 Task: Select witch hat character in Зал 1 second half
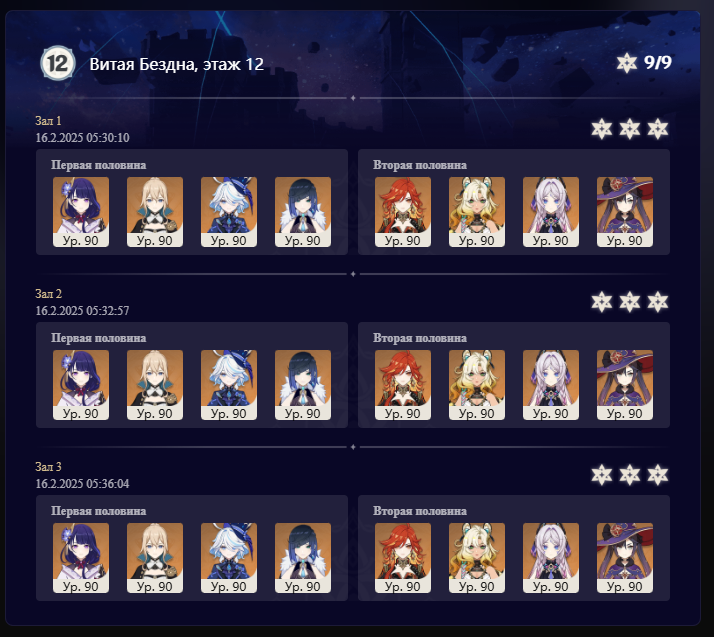pos(625,212)
